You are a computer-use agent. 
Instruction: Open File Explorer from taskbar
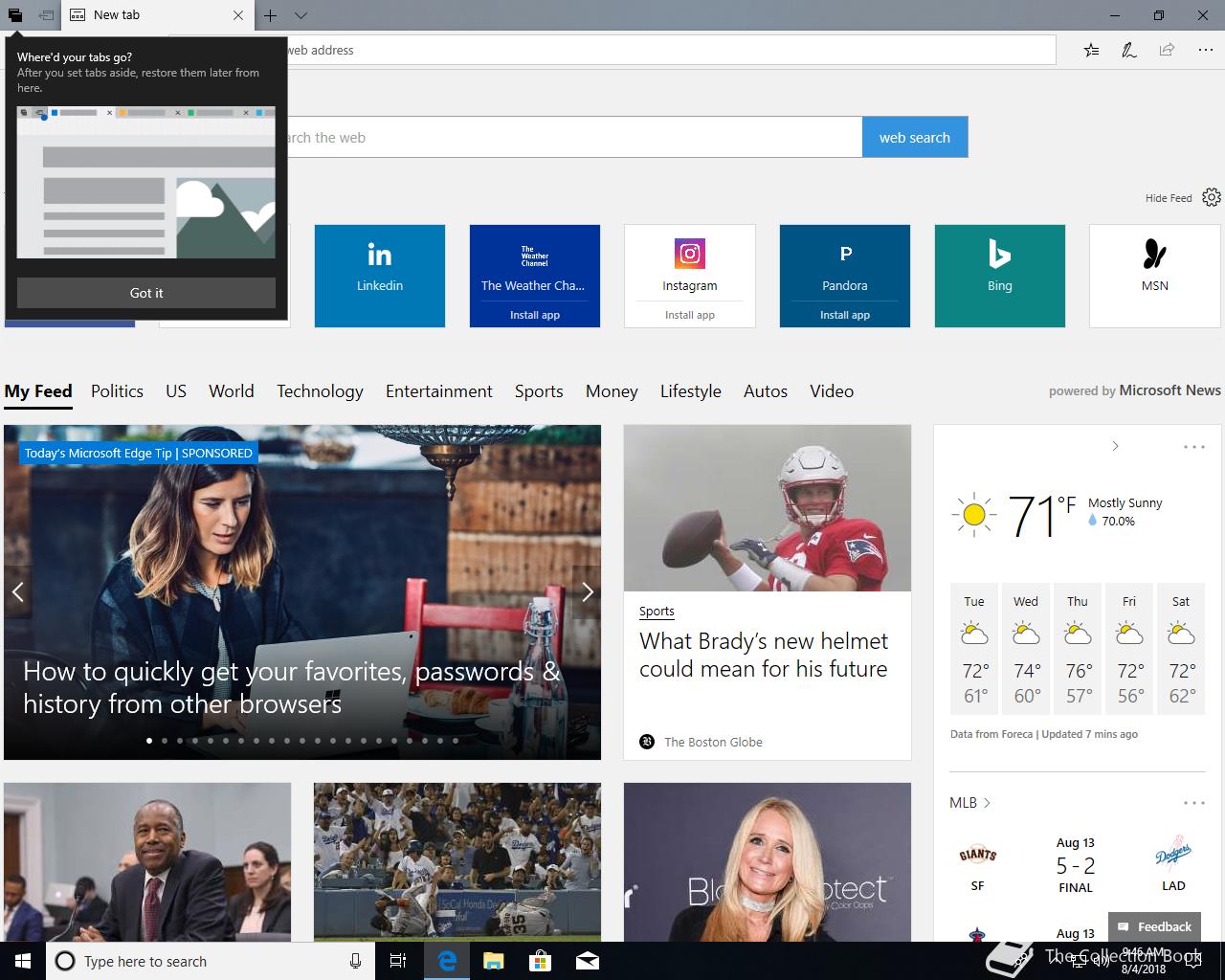493,961
